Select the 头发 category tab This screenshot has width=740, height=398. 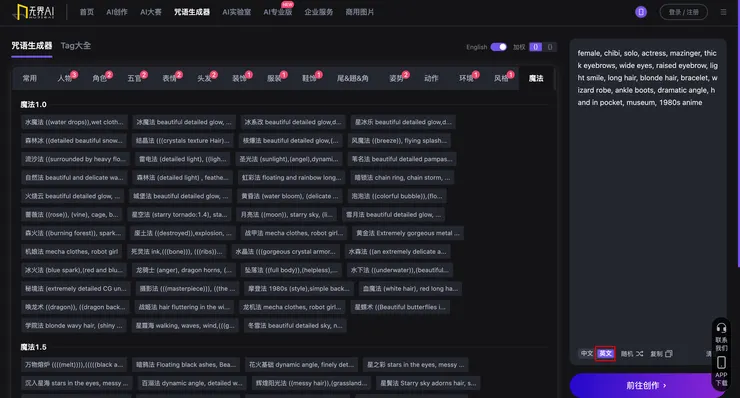[x=205, y=78]
